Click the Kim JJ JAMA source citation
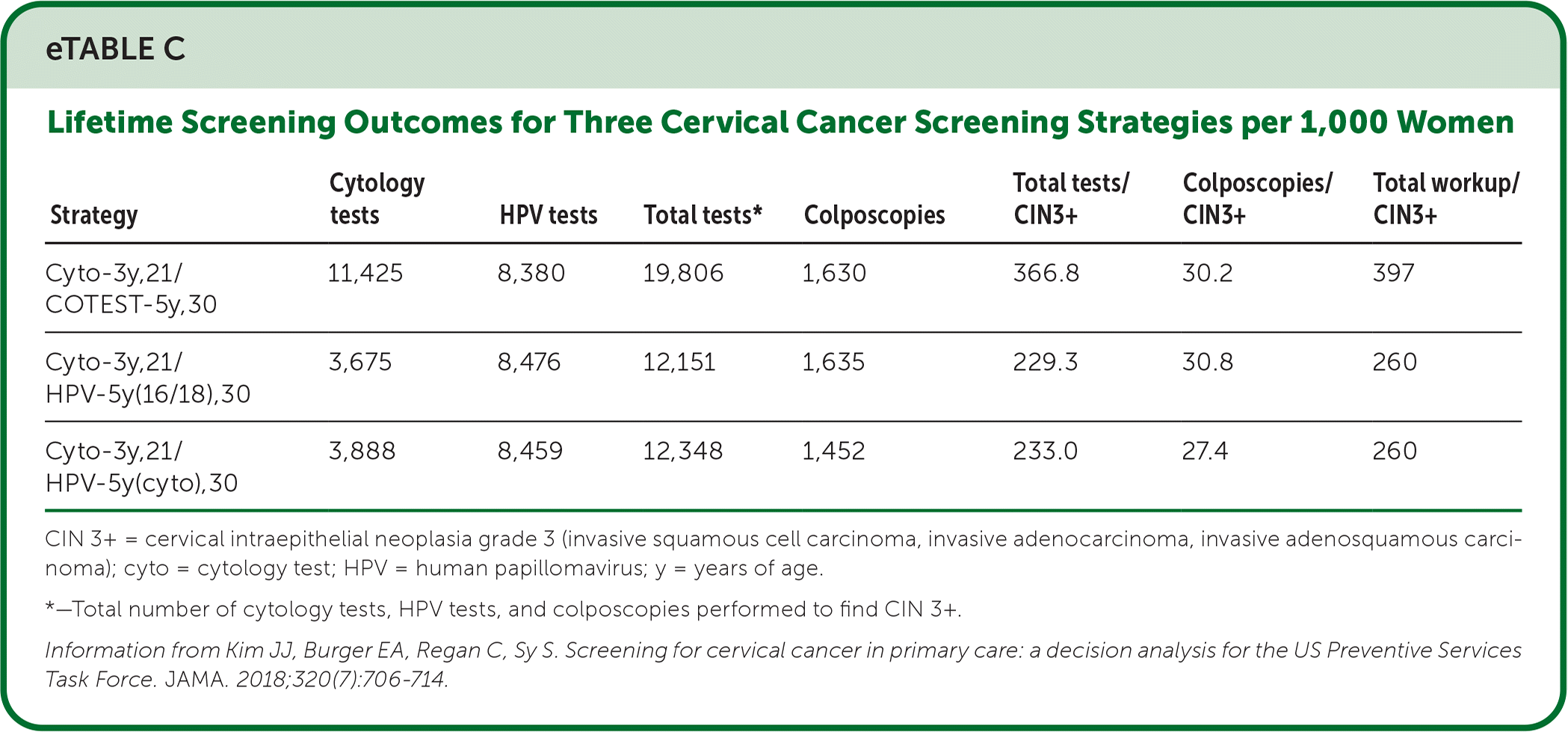Screen dimensions: 1568x732 click(x=783, y=665)
